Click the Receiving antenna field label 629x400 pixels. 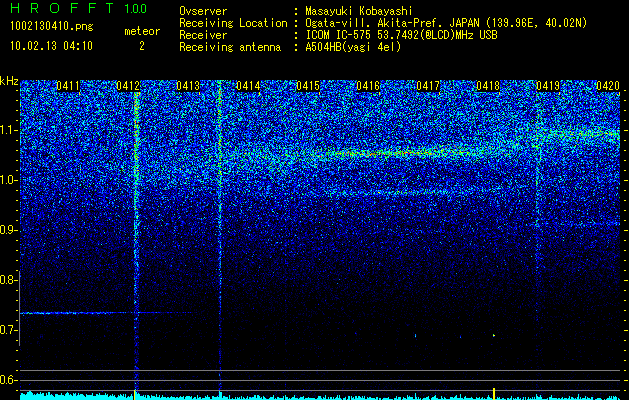click(x=230, y=47)
